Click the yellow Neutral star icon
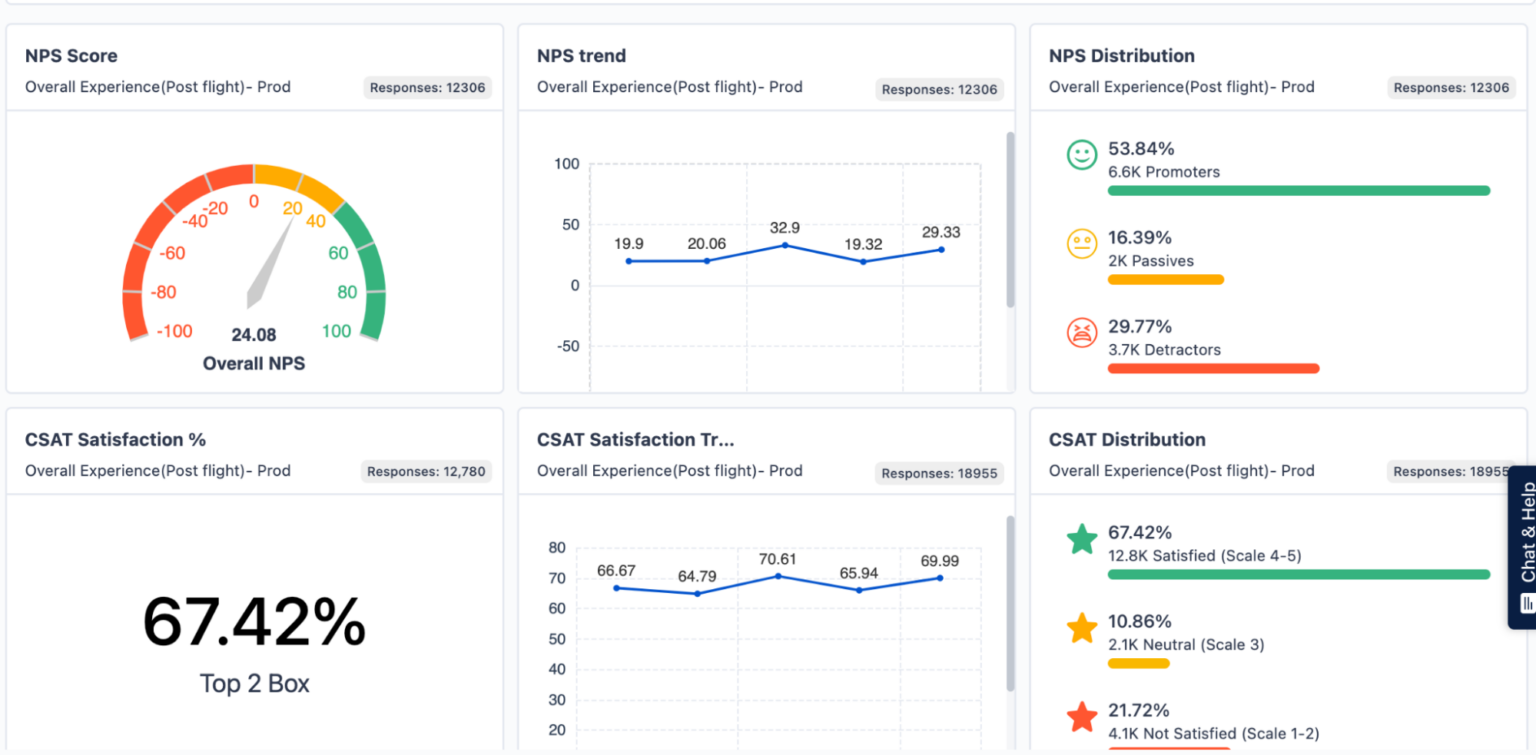Screen dimensions: 1536x755 [1082, 628]
